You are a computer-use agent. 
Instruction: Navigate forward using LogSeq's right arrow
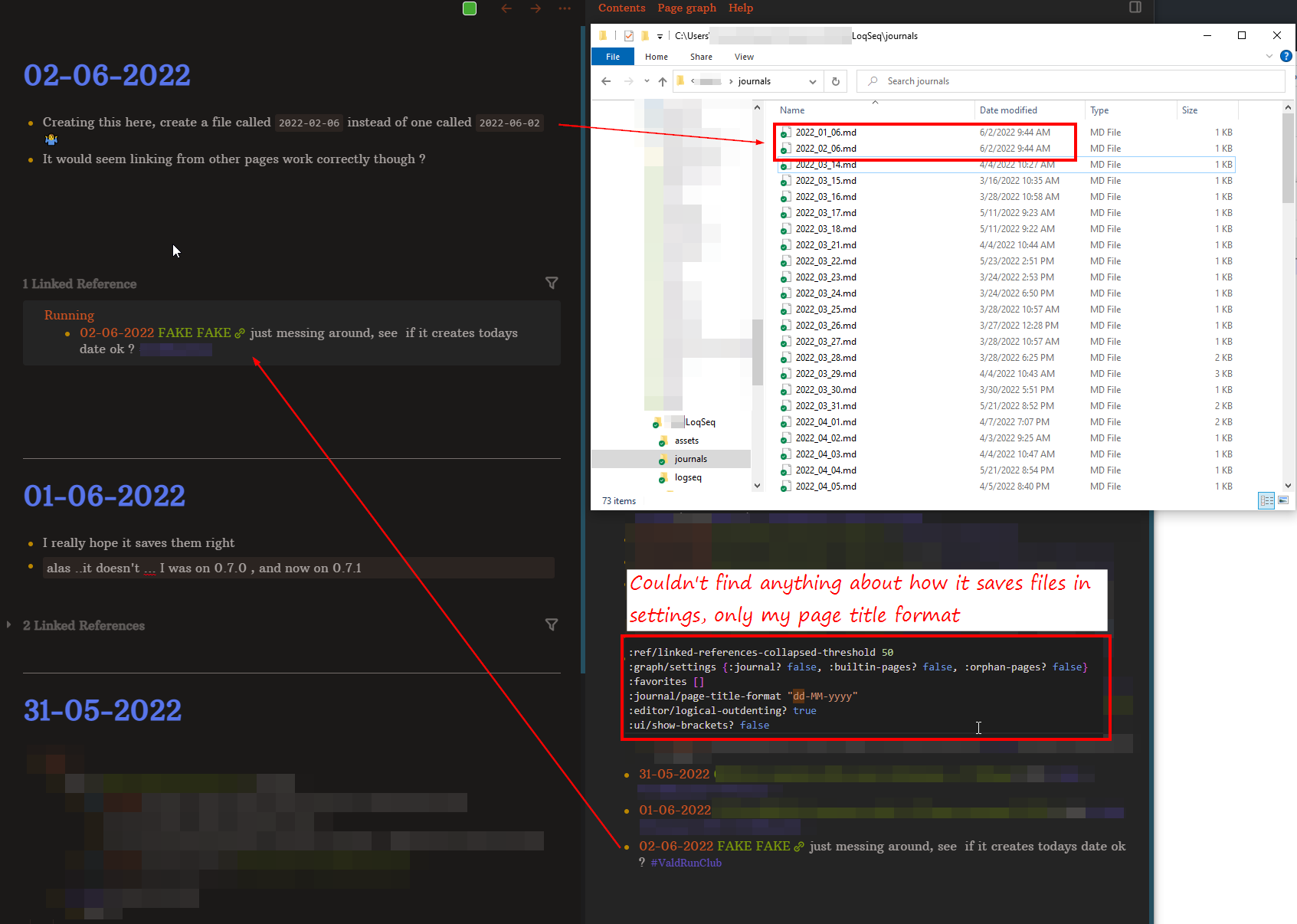tap(536, 8)
